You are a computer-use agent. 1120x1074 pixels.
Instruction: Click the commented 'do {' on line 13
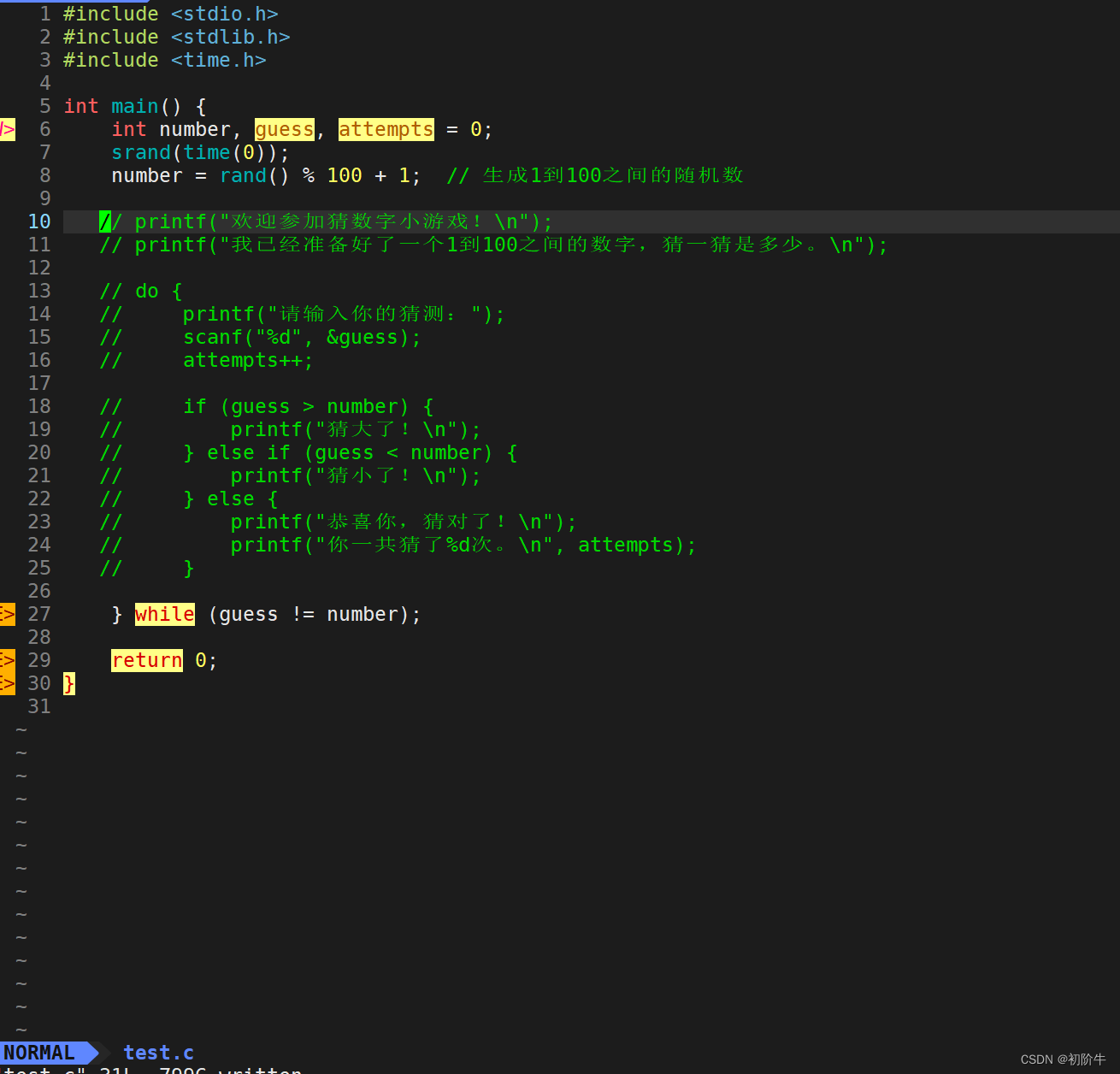[141, 292]
